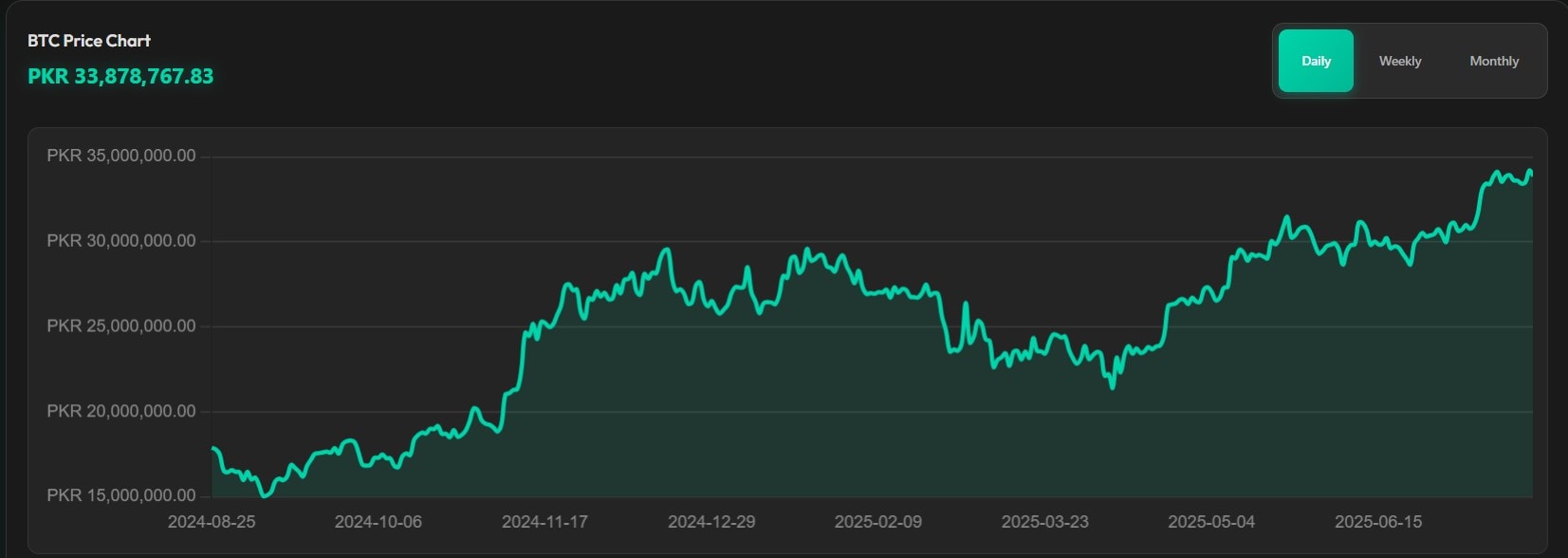
Task: Click the 2024-12-29 date label
Action: 711,522
